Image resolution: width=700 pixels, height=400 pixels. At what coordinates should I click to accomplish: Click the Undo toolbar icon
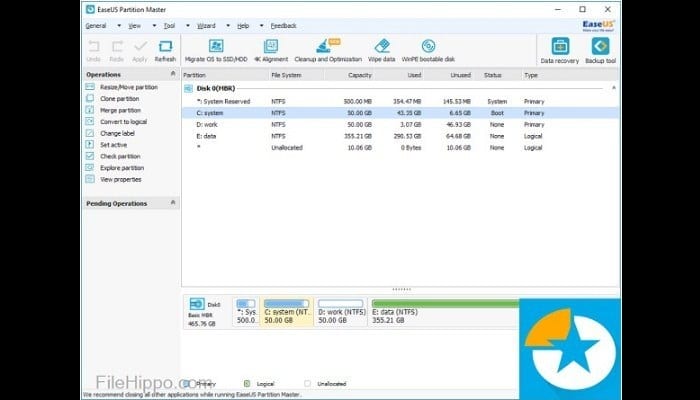[93, 46]
